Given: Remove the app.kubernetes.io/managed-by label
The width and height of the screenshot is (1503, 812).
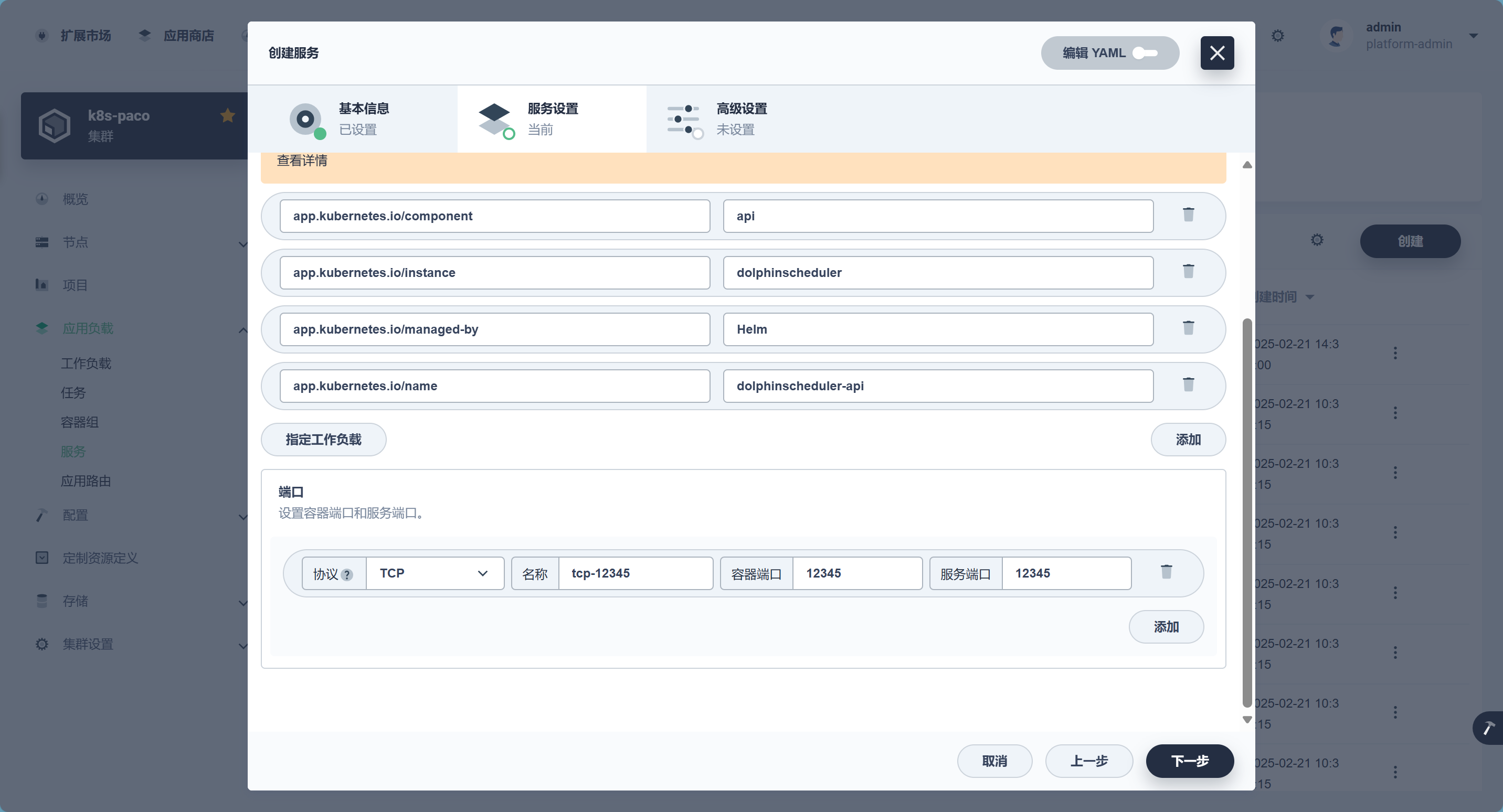Looking at the screenshot, I should [1188, 328].
